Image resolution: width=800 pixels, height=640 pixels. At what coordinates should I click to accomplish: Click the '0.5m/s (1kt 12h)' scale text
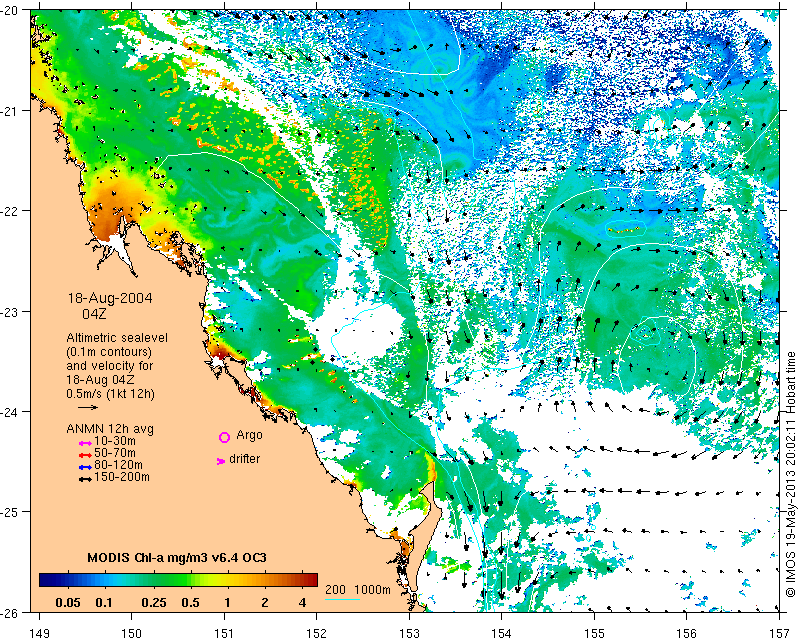click(x=110, y=394)
